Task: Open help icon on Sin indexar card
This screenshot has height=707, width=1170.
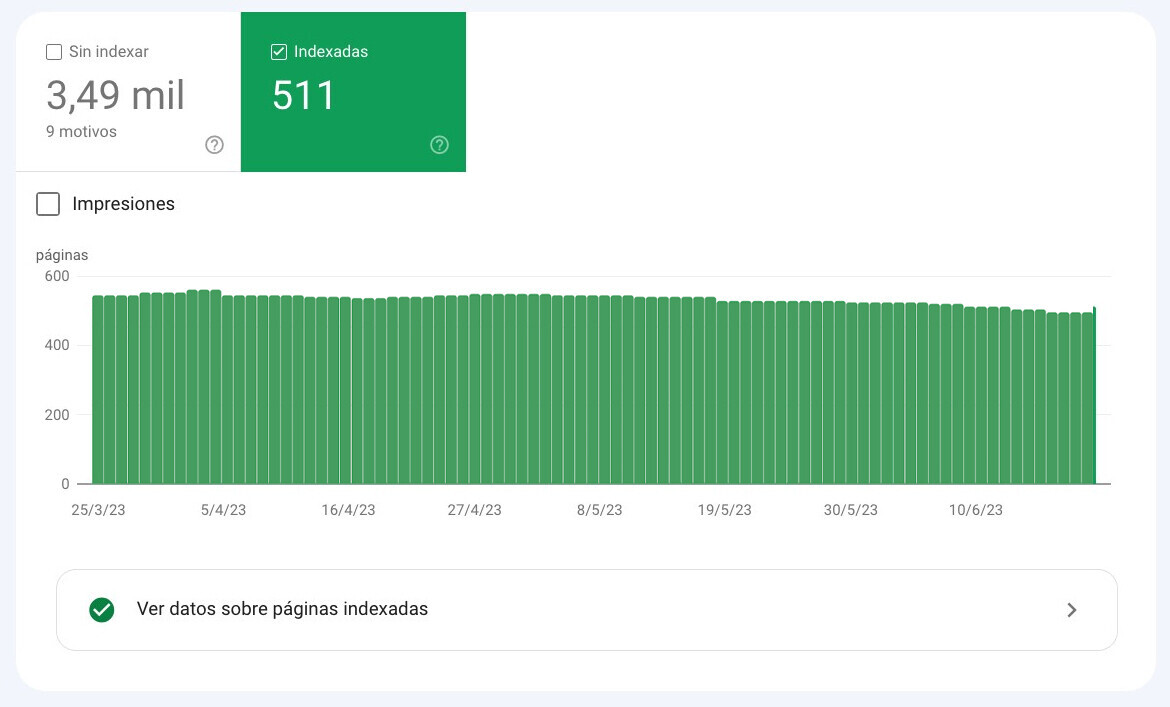Action: coord(214,145)
